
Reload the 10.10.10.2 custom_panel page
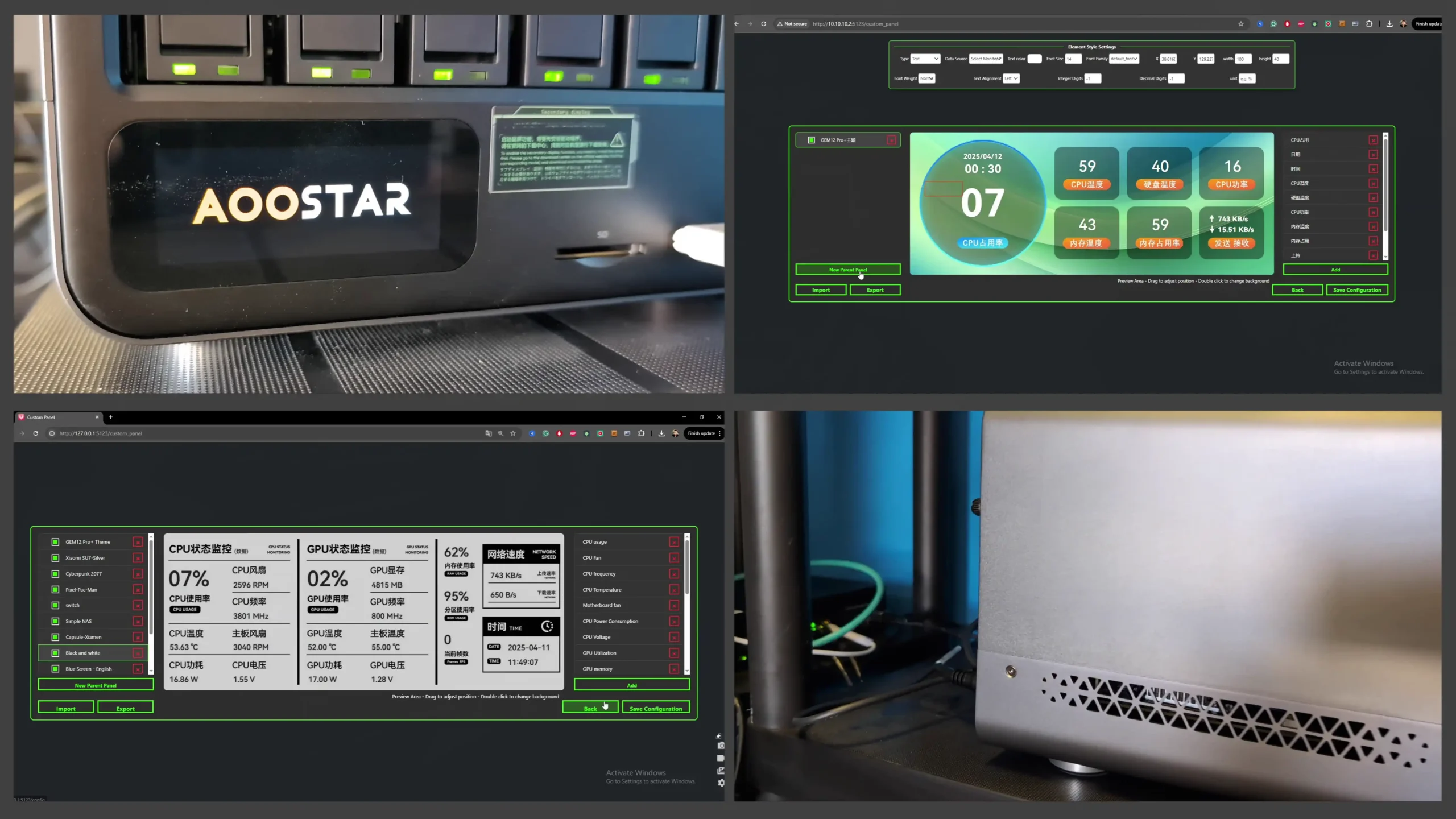point(764,24)
